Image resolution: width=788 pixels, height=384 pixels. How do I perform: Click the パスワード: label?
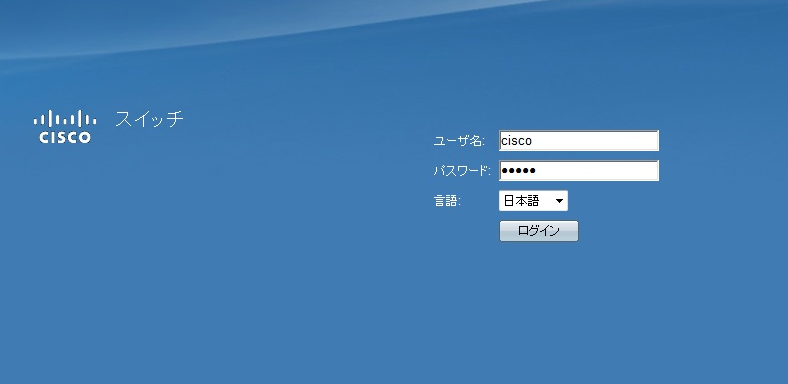coord(462,171)
